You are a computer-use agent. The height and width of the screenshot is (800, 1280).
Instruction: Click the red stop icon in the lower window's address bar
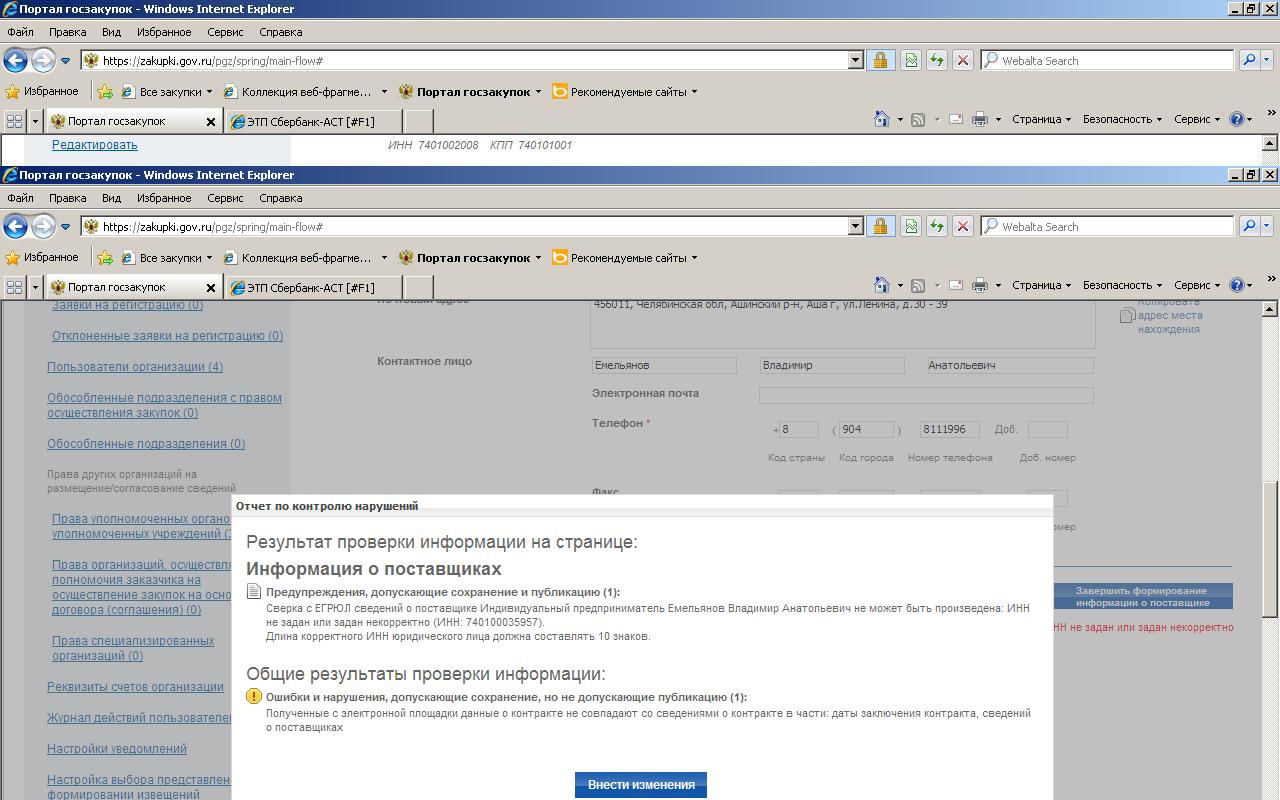tap(962, 227)
